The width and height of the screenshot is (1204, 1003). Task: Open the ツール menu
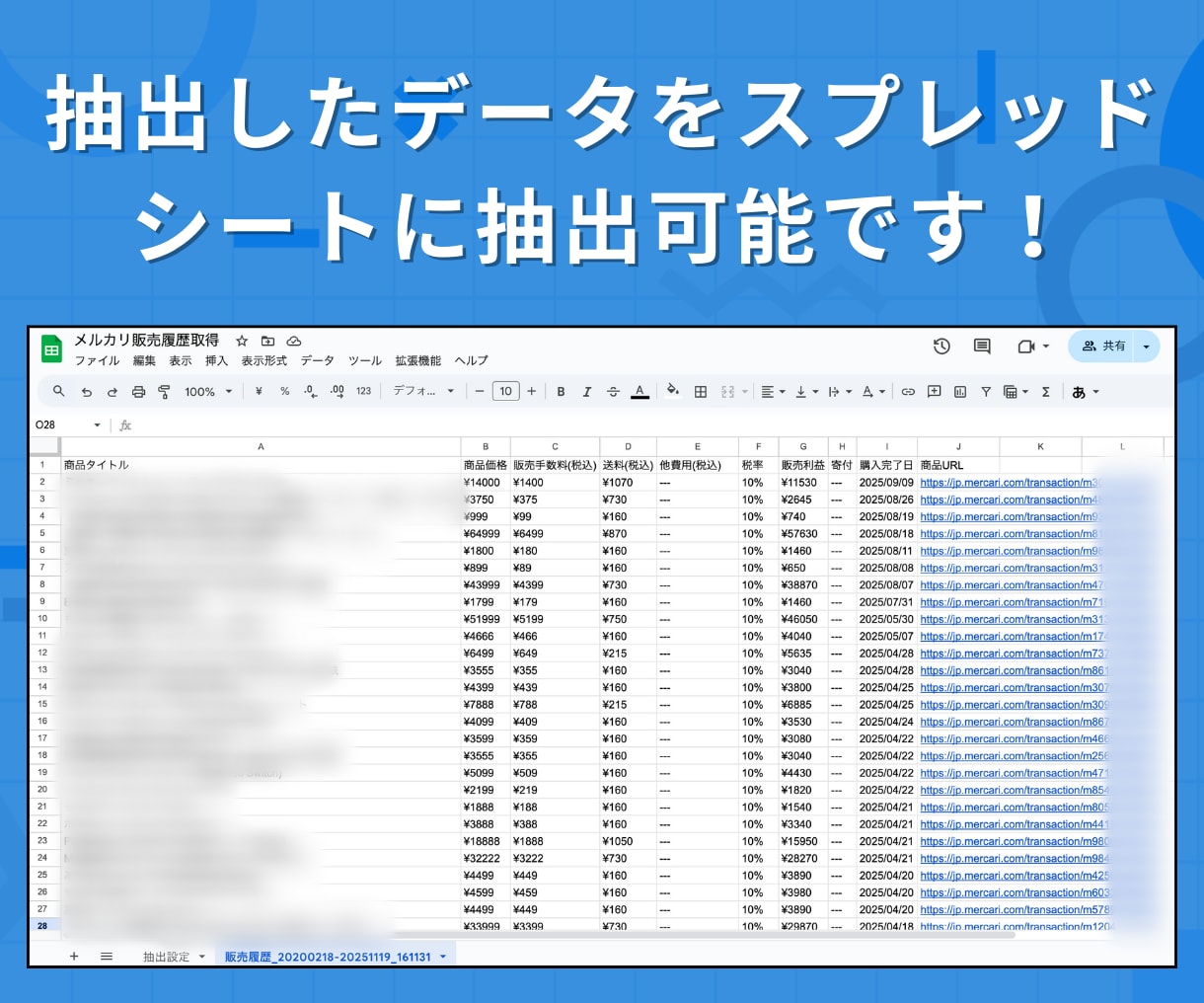point(365,361)
